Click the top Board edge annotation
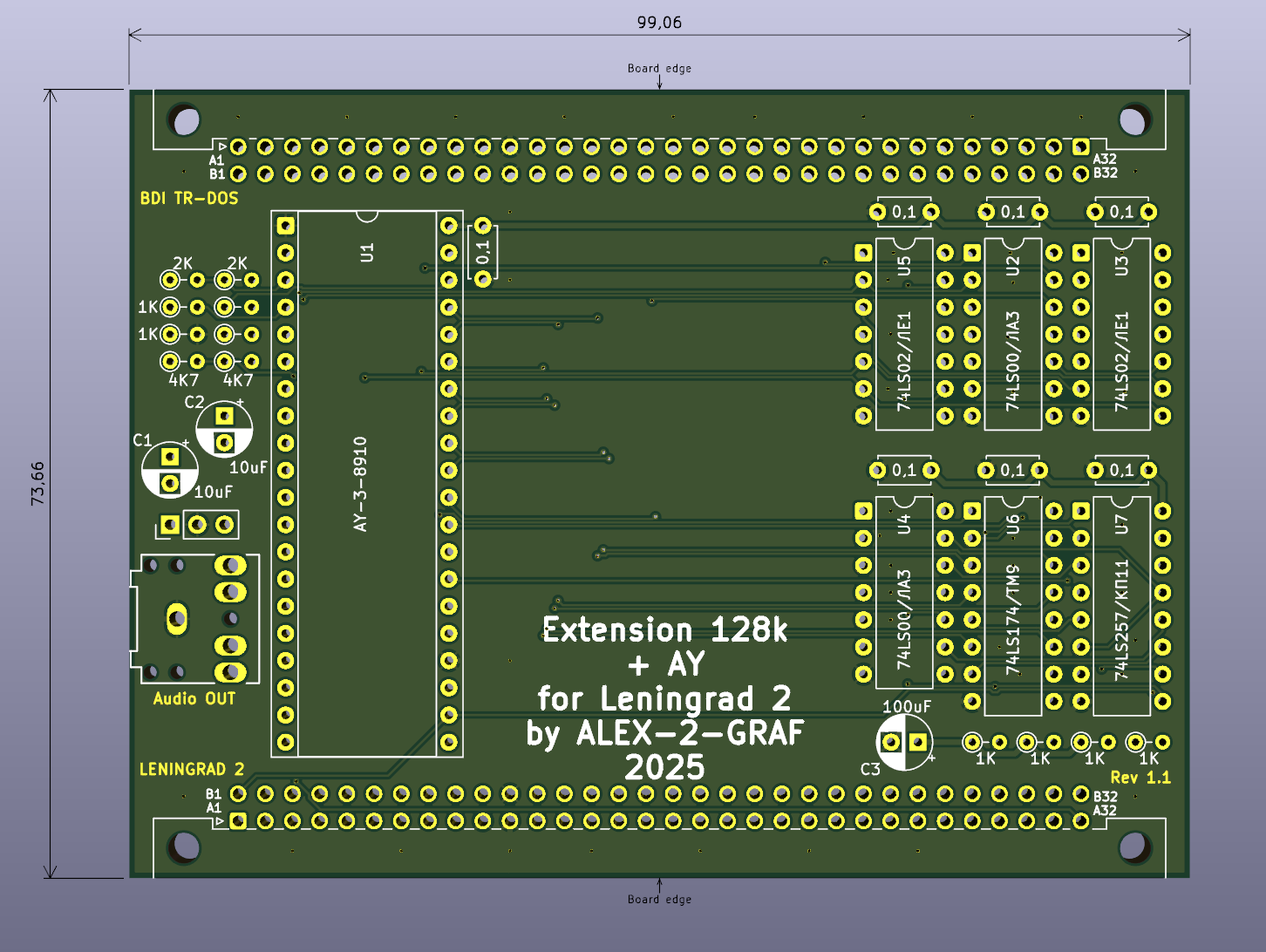The width and height of the screenshot is (1266, 952). click(x=659, y=68)
